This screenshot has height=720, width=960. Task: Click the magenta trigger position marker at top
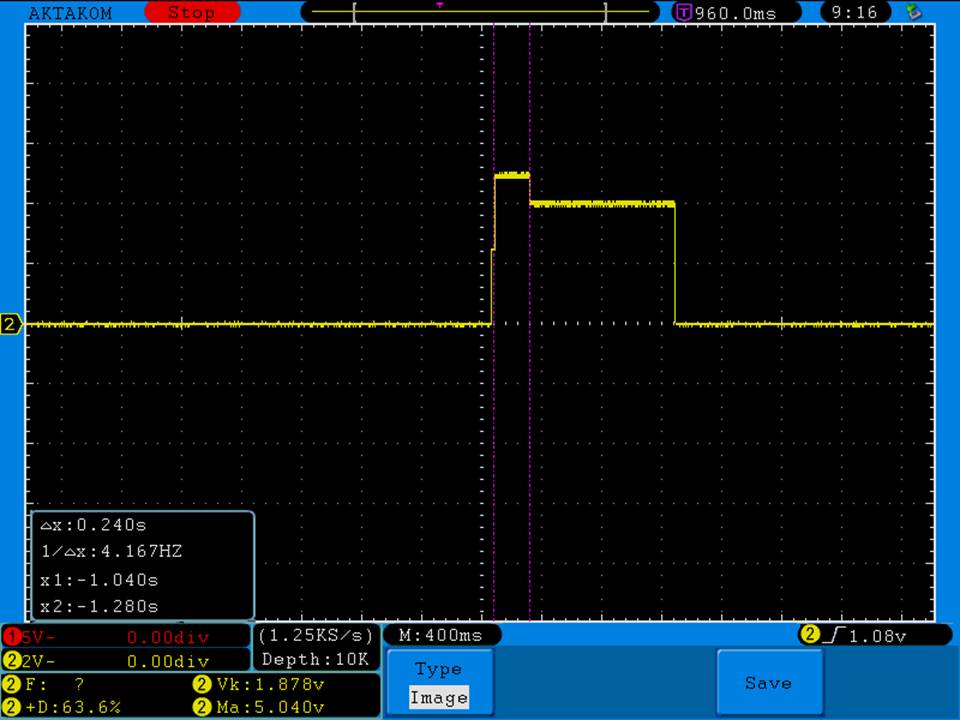point(440,5)
